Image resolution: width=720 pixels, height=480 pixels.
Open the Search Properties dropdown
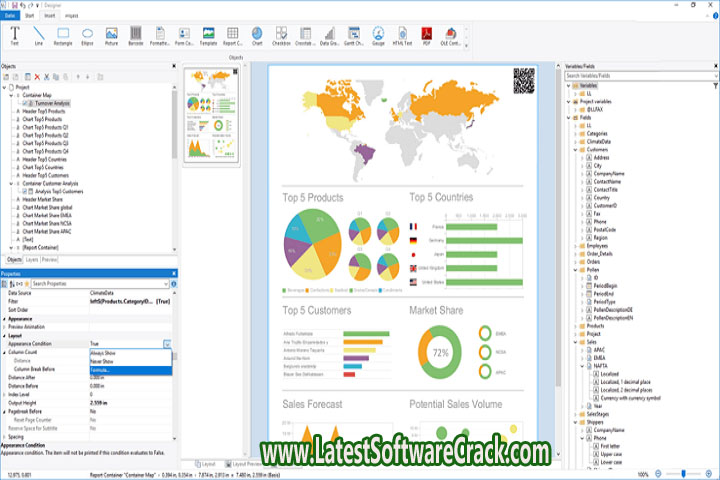[166, 284]
